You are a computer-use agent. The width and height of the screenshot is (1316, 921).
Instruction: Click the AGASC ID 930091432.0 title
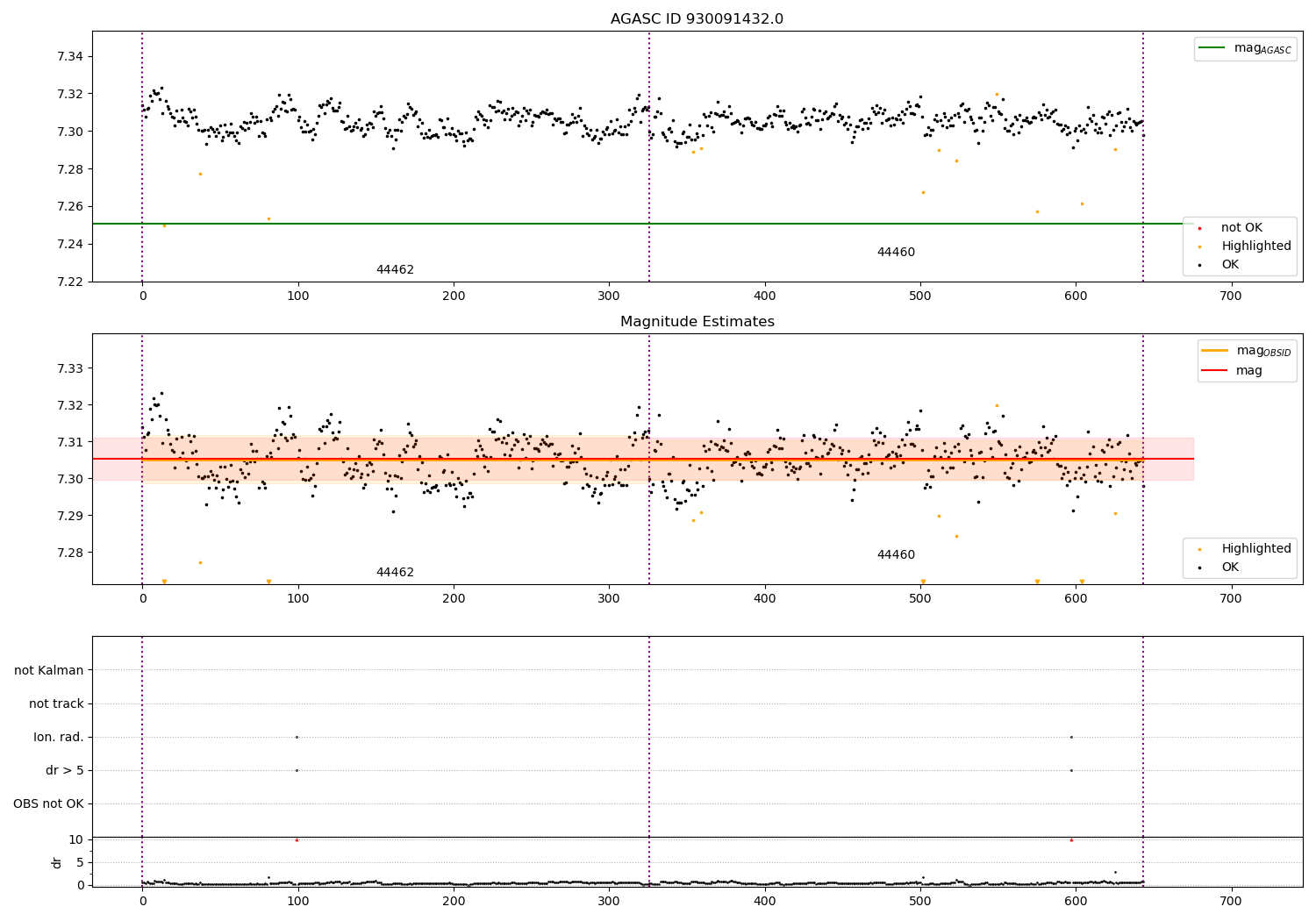[x=697, y=19]
